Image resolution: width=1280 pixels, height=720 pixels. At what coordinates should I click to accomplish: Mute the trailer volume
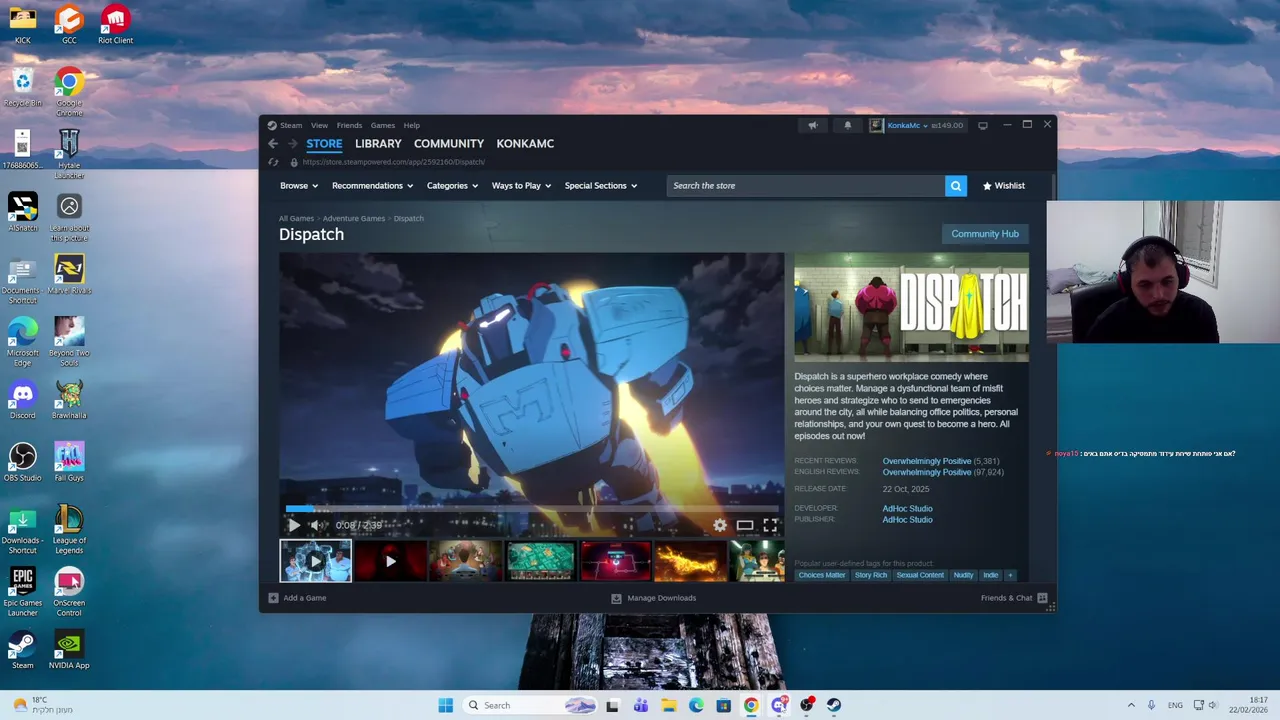pyautogui.click(x=317, y=525)
